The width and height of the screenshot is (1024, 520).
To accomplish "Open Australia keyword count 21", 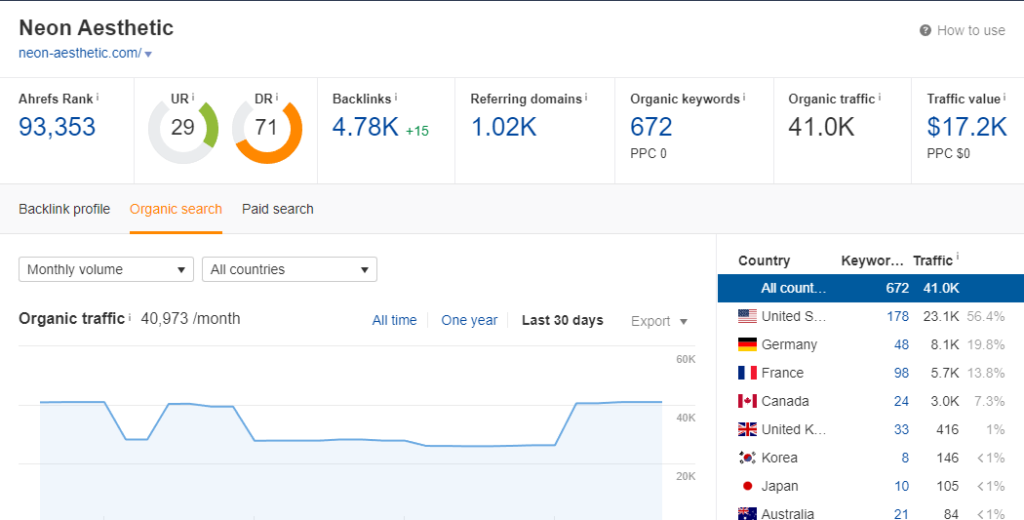I will coord(901,513).
